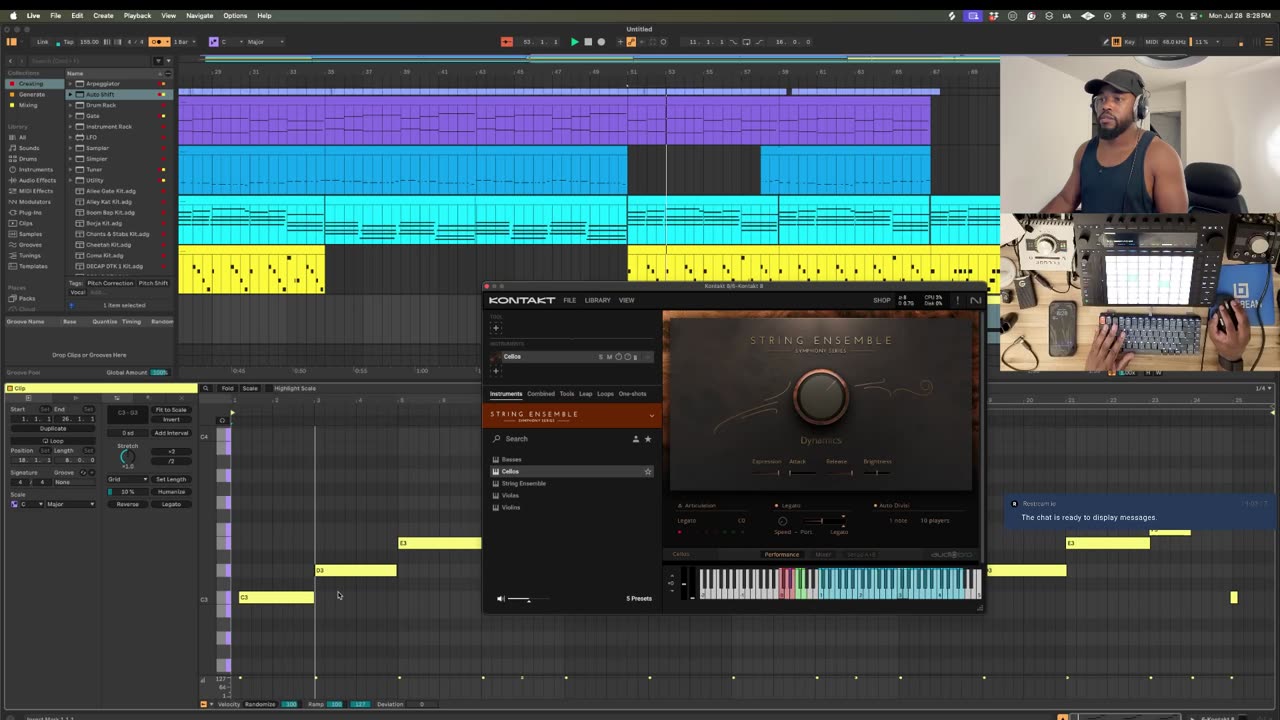
Task: Select the C3 MIDI note in the piano roll
Action: point(276,597)
